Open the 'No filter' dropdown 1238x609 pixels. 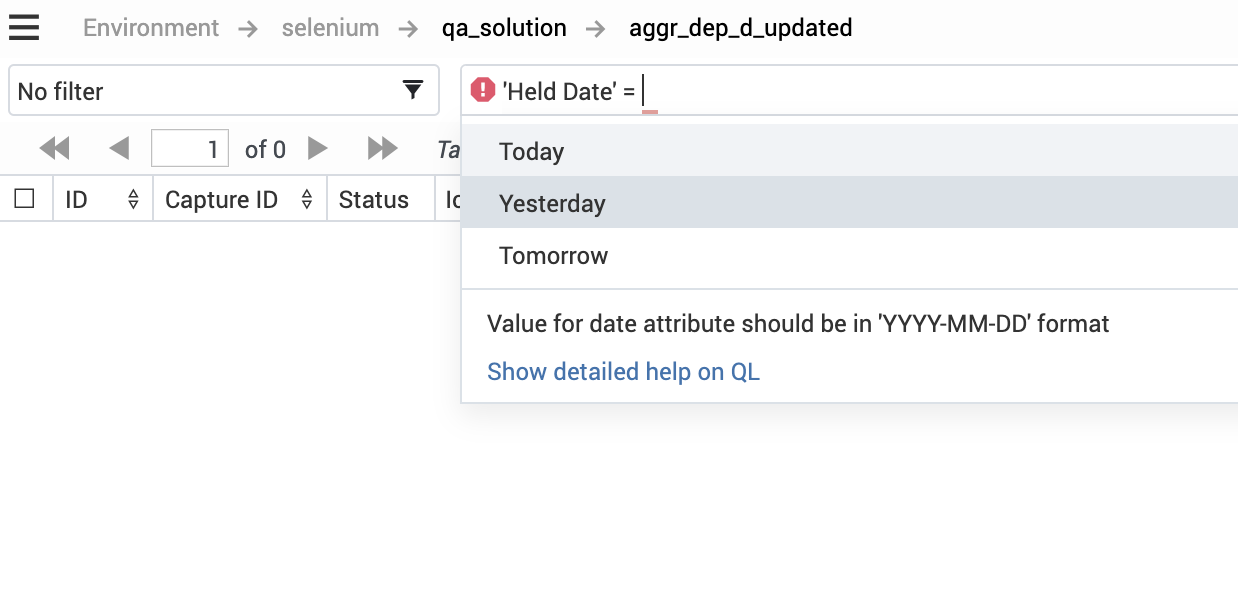click(224, 91)
